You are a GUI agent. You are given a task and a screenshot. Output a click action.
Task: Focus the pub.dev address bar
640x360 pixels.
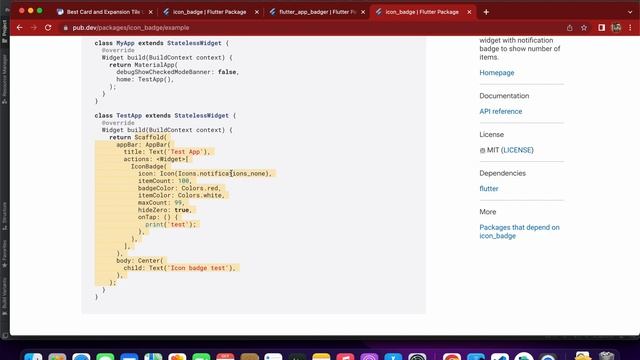pos(310,28)
